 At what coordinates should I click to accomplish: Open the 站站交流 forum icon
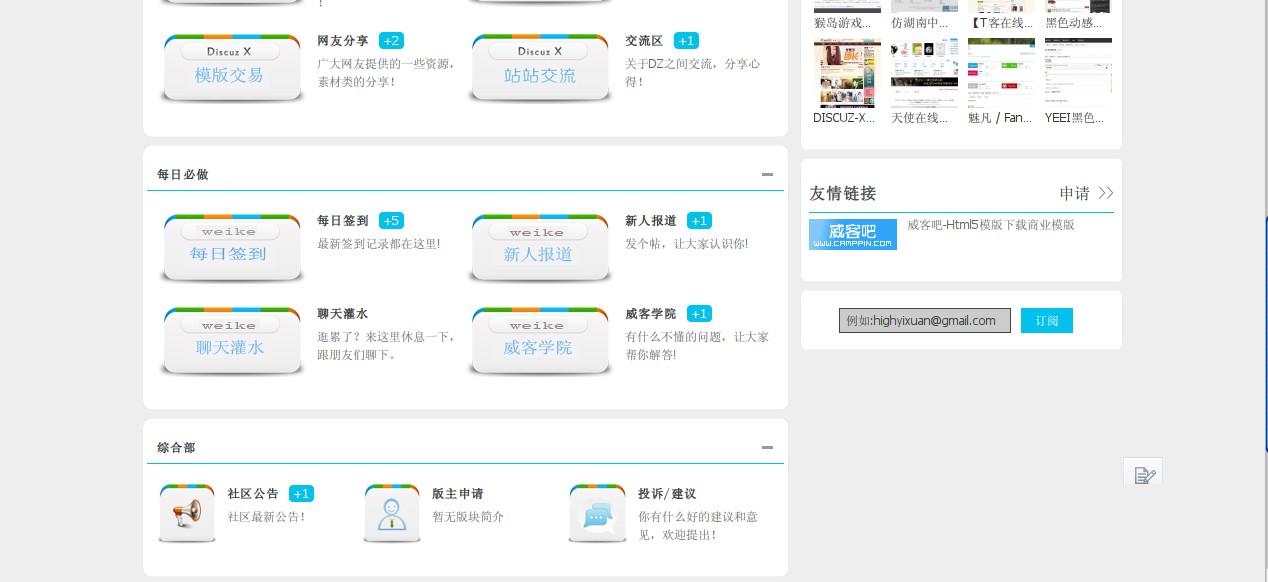click(x=540, y=68)
